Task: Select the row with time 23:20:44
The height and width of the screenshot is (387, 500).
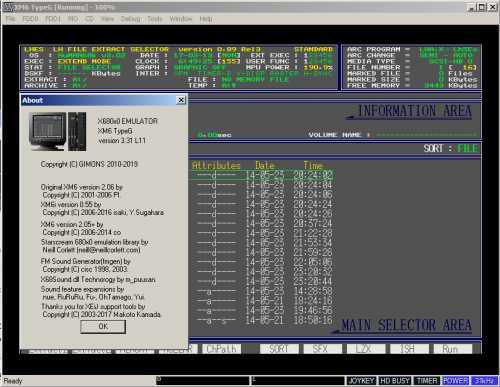Action: (x=261, y=282)
